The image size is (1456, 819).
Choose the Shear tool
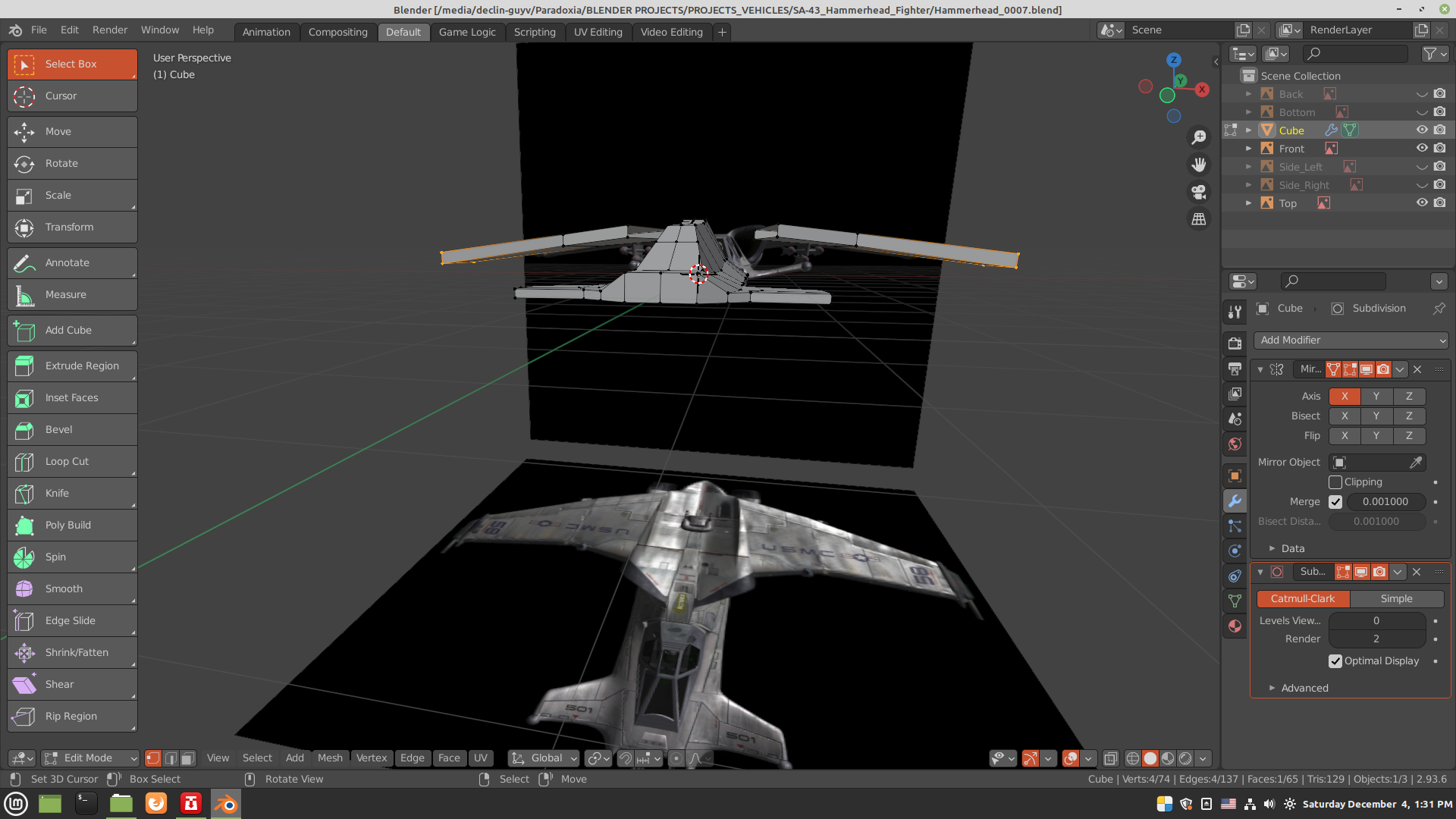click(x=72, y=685)
